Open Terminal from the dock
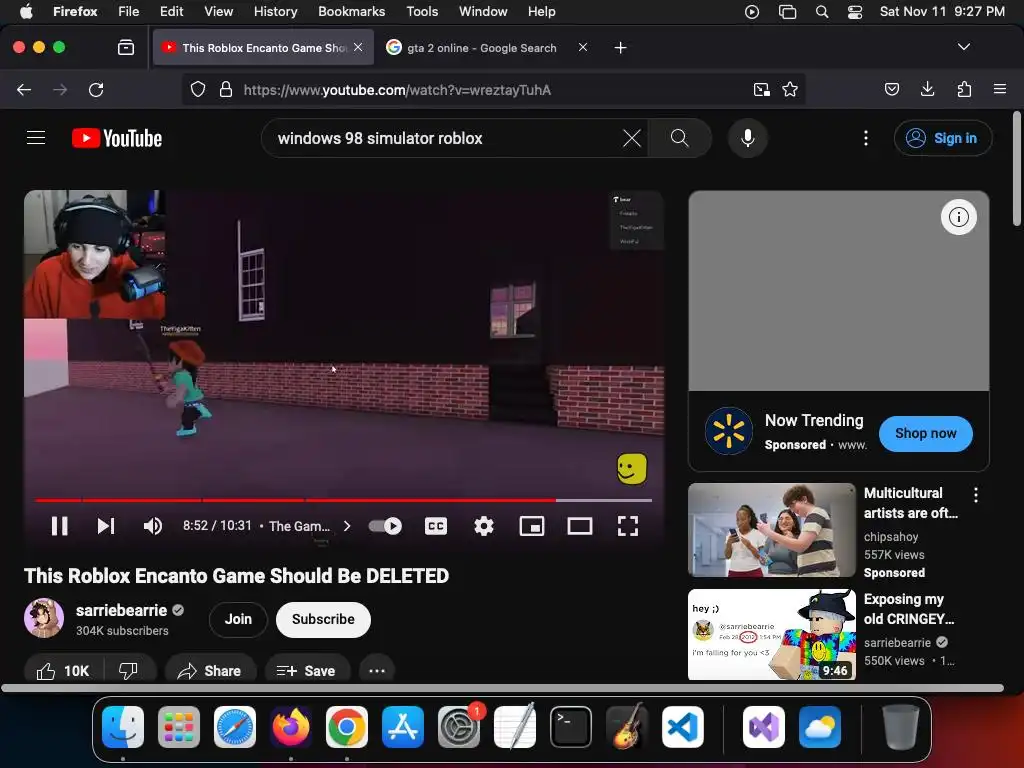The width and height of the screenshot is (1024, 768). pos(571,727)
